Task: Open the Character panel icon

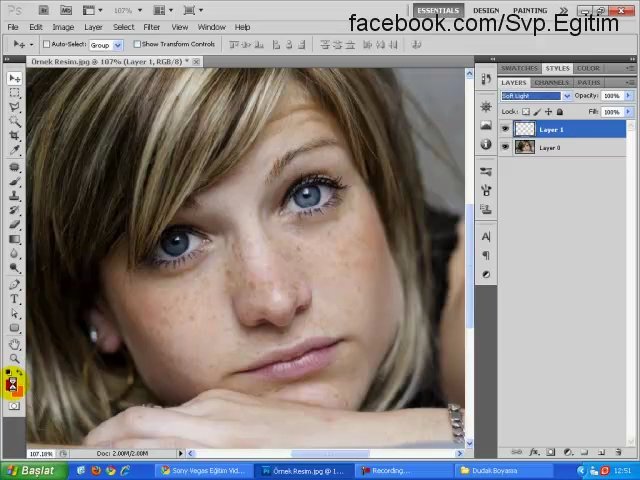Action: tap(486, 237)
